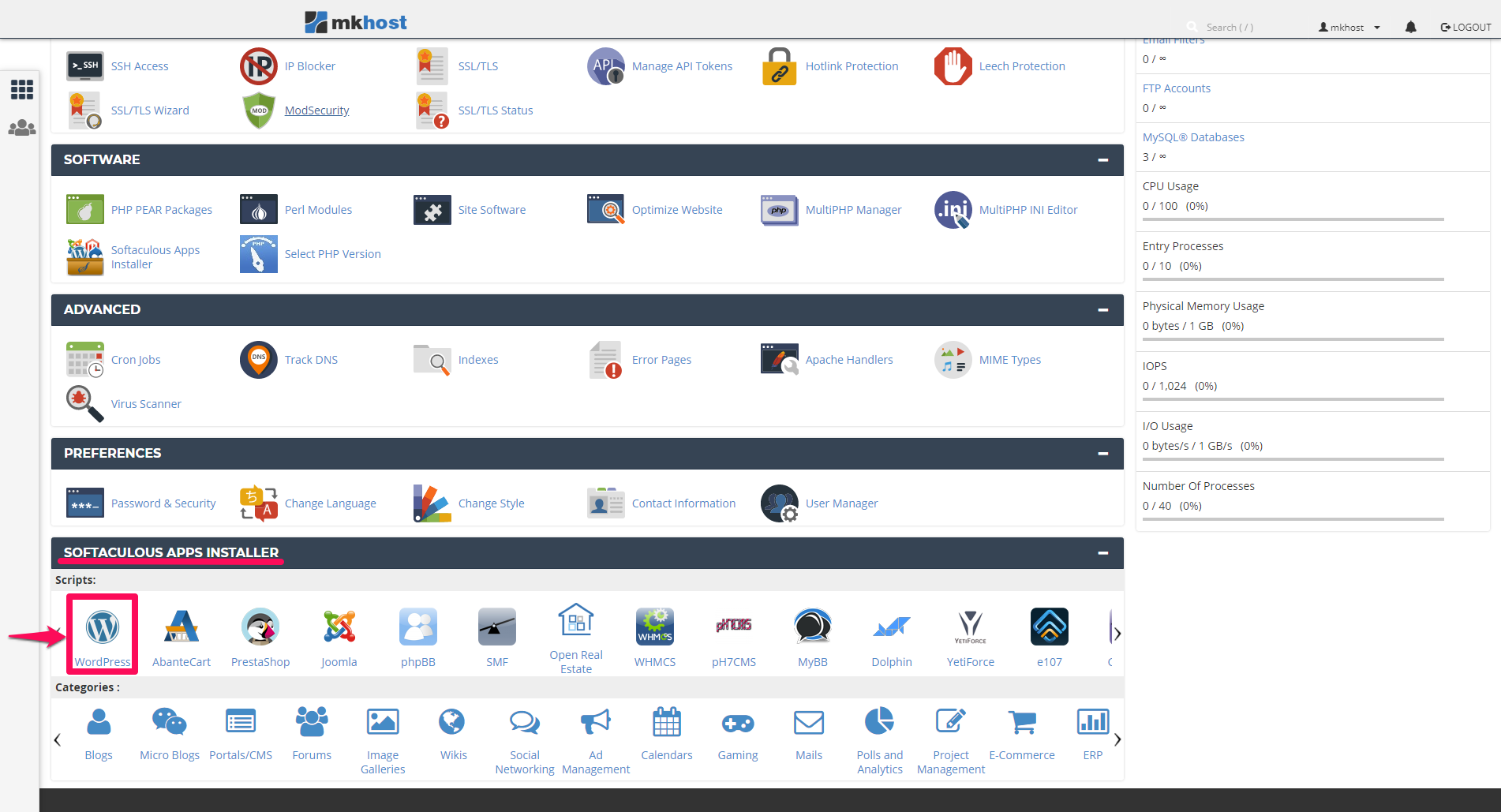Open the MySQL Databases statistics link

[1193, 137]
